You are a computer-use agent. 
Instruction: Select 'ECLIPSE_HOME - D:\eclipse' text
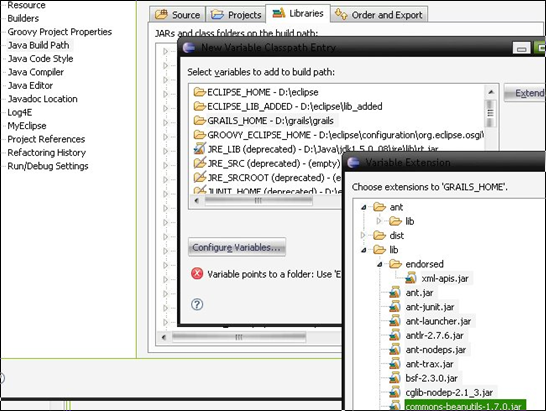(x=263, y=92)
